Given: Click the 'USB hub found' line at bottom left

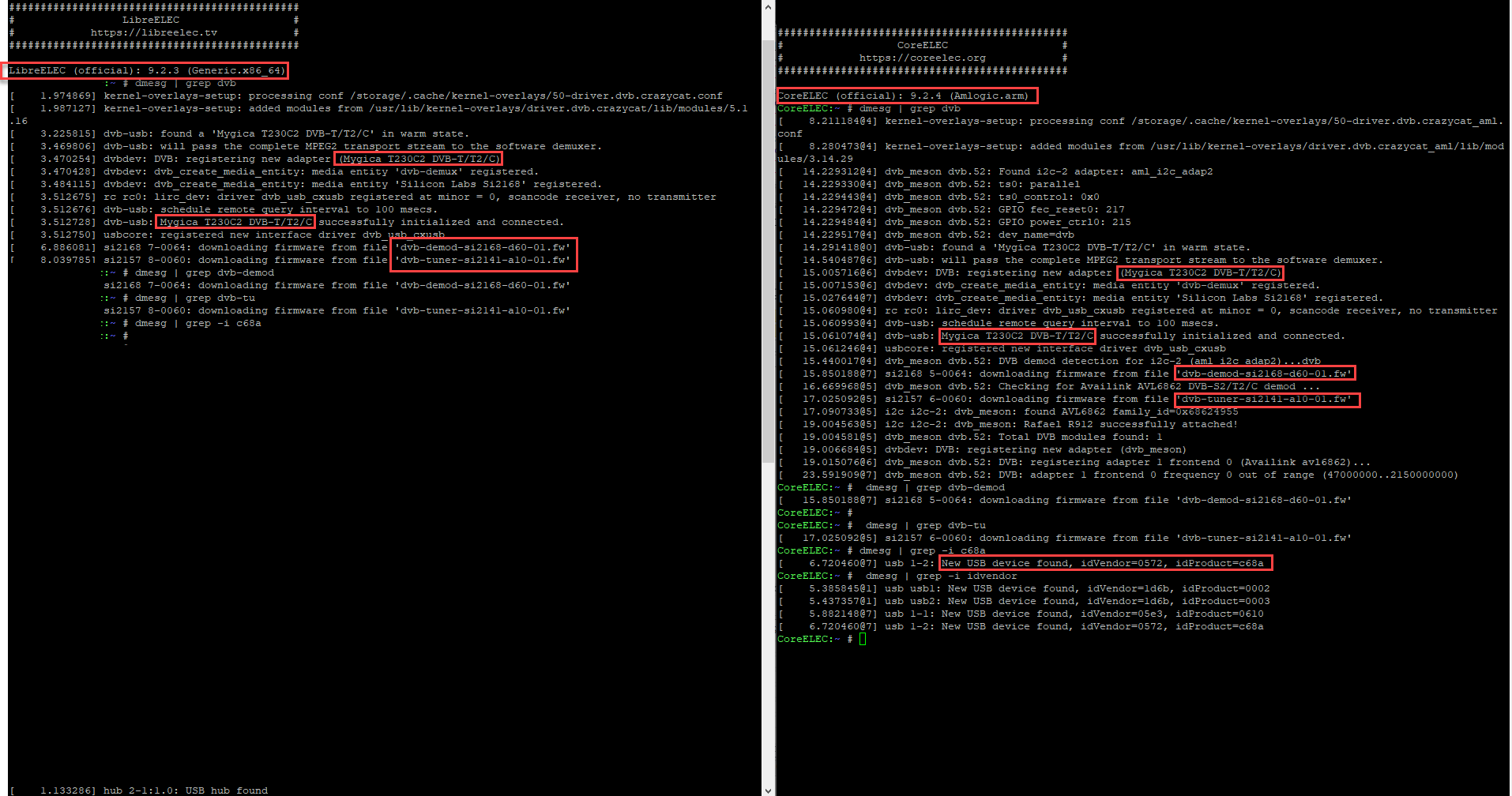Looking at the screenshot, I should [x=186, y=790].
